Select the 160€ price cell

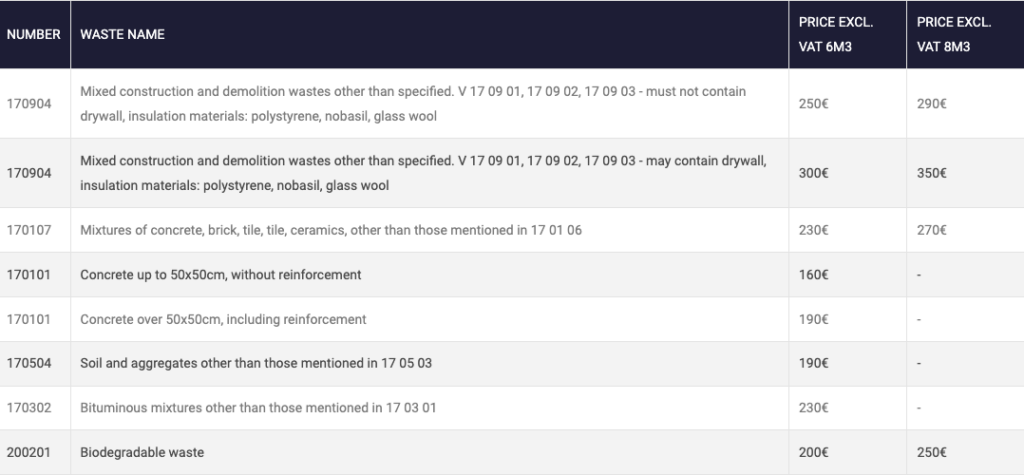[x=813, y=275]
